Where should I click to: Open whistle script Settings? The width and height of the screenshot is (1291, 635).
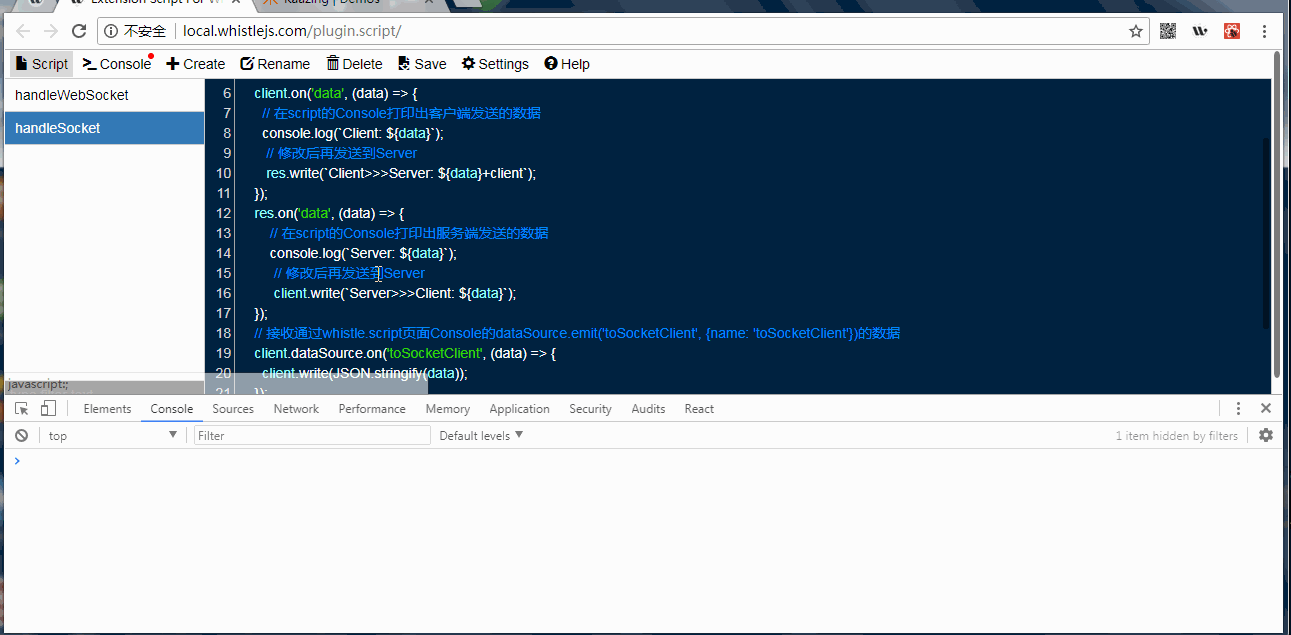point(495,64)
